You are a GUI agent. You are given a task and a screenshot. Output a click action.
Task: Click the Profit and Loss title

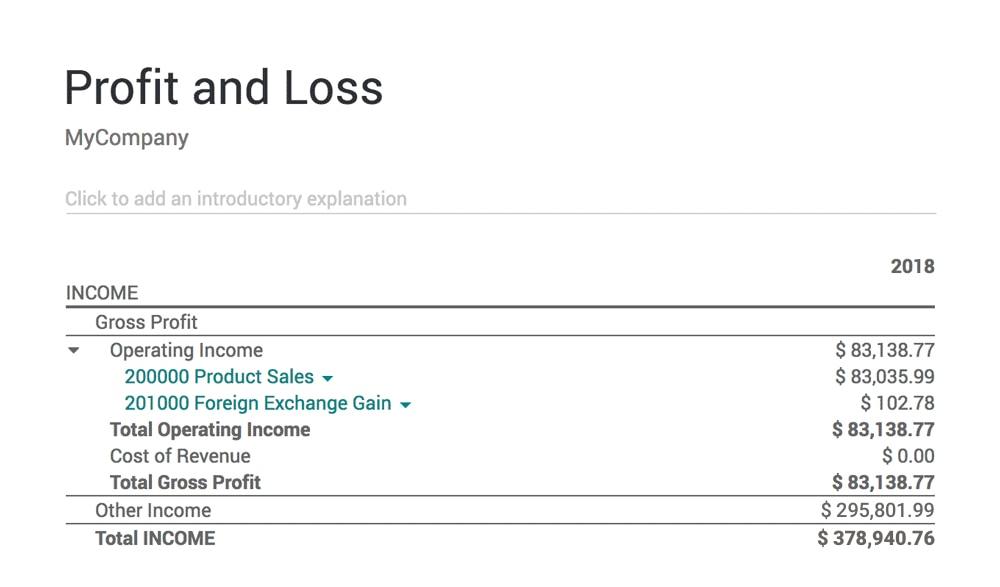(x=224, y=87)
